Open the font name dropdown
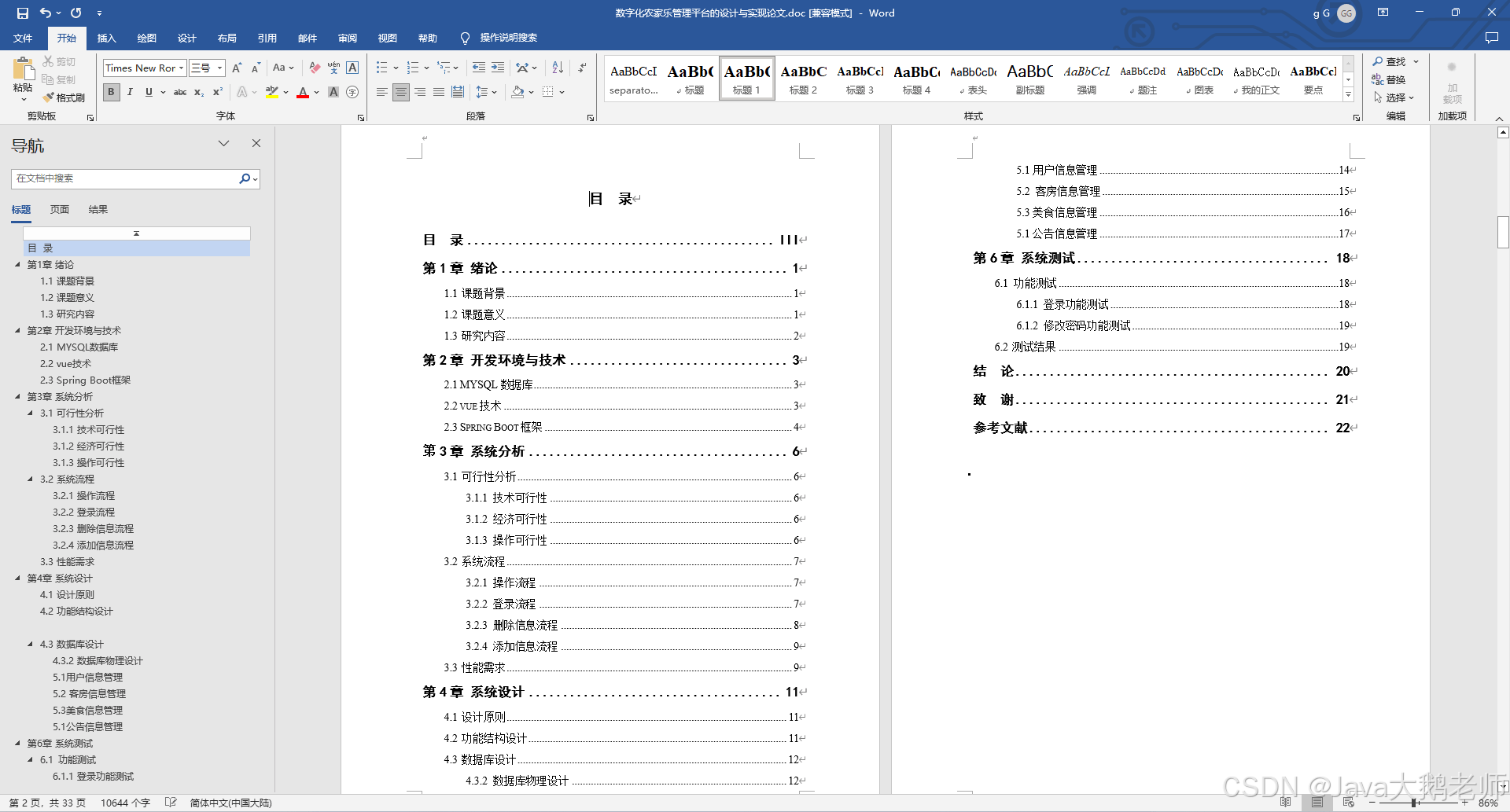 (181, 68)
